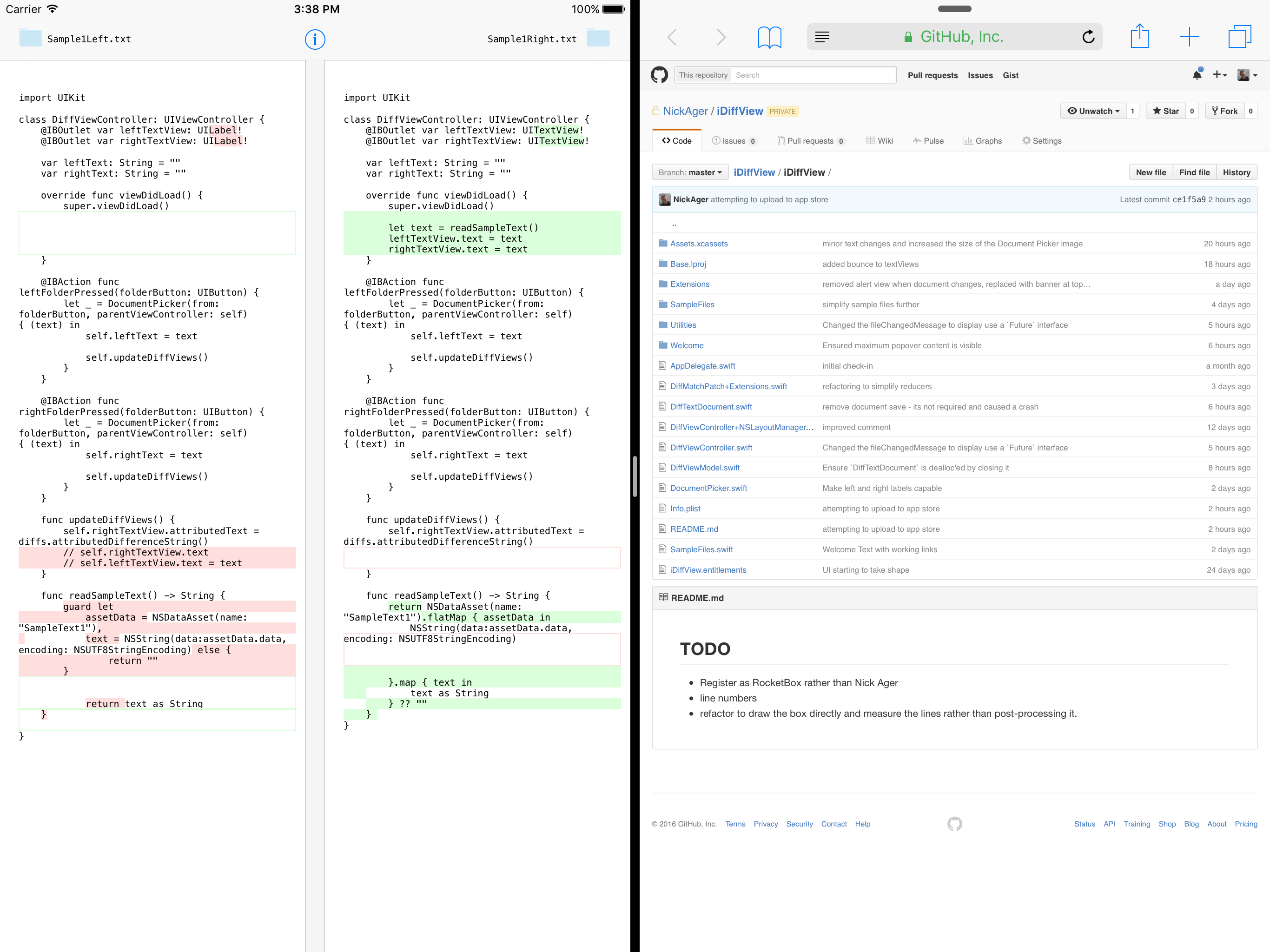Open Info.plist file
1270x952 pixels.
coord(685,509)
